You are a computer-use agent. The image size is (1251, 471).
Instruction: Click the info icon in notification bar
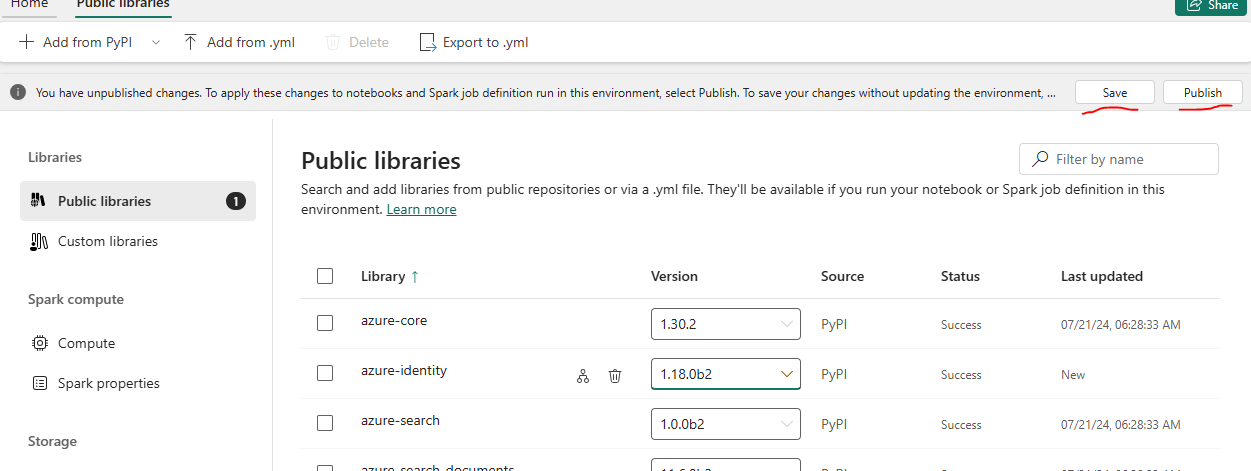pyautogui.click(x=18, y=92)
